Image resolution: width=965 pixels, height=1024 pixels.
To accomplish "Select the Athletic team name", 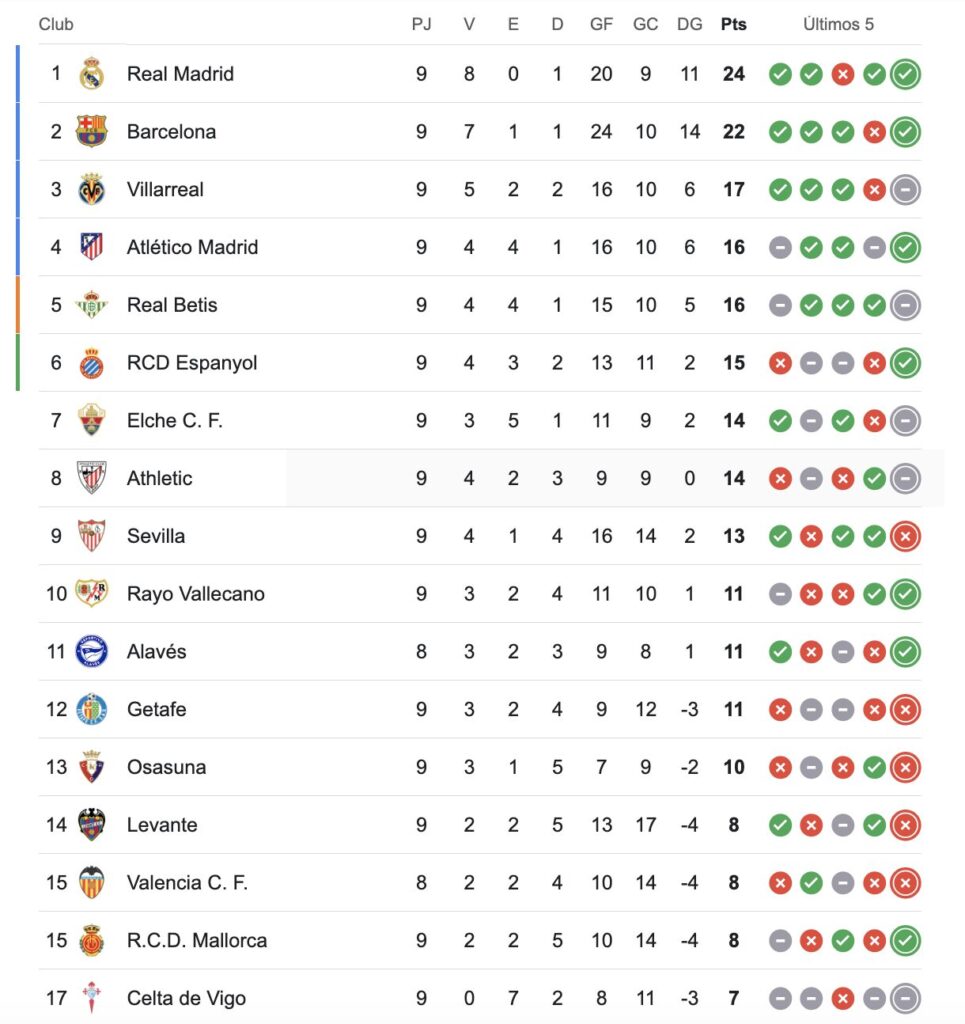I will (x=160, y=479).
